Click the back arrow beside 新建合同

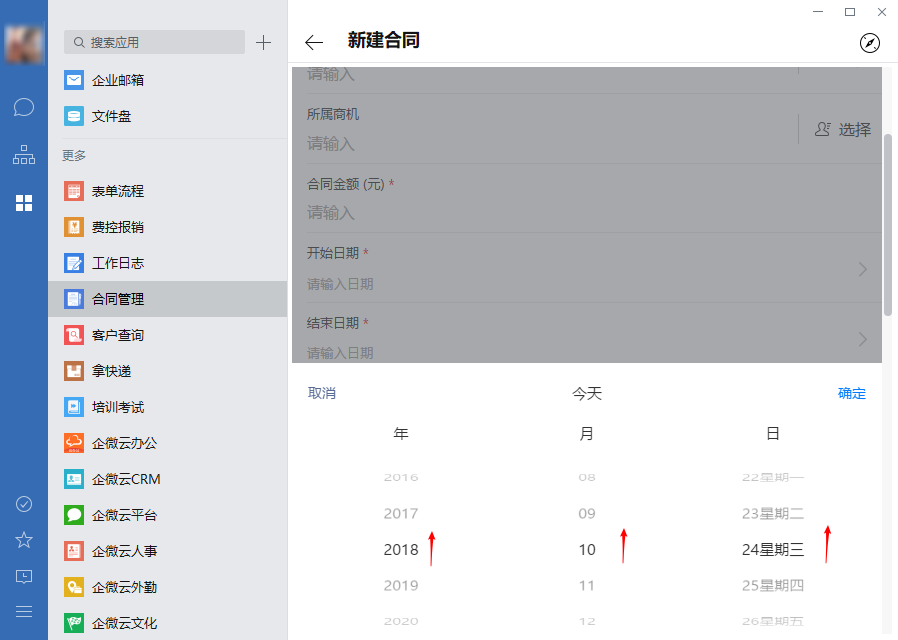pos(314,42)
